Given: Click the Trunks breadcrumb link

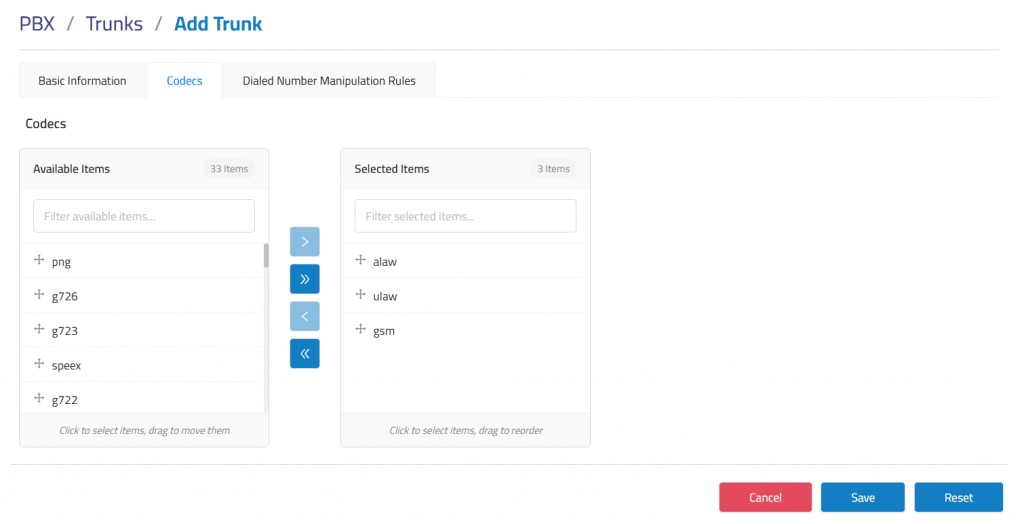Looking at the screenshot, I should tap(114, 24).
